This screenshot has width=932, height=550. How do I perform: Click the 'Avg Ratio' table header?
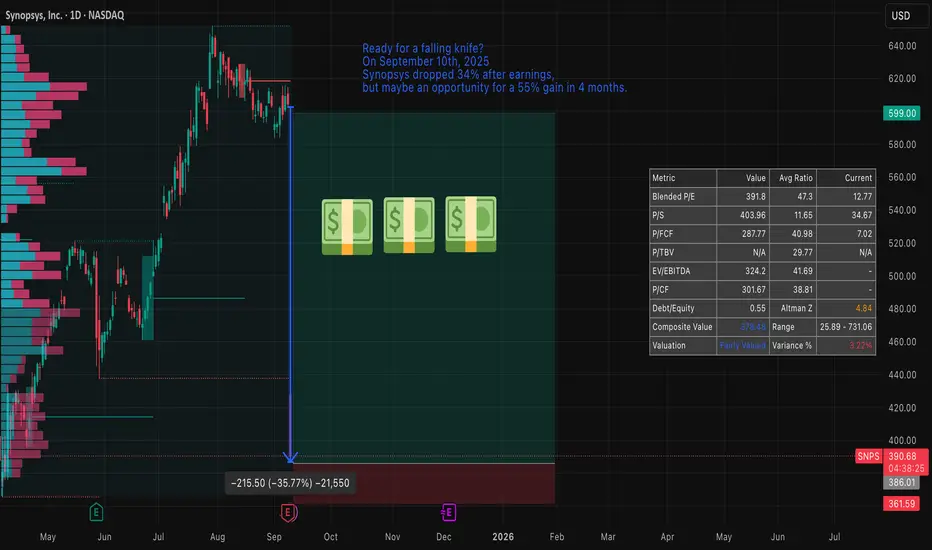[795, 178]
